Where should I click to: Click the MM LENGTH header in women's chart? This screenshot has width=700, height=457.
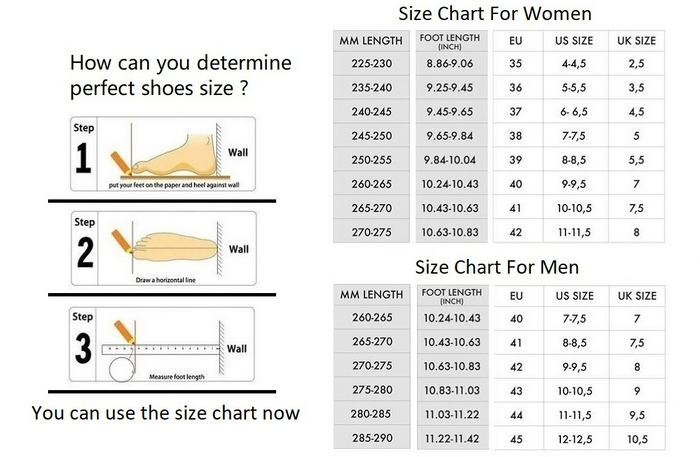[x=372, y=41]
